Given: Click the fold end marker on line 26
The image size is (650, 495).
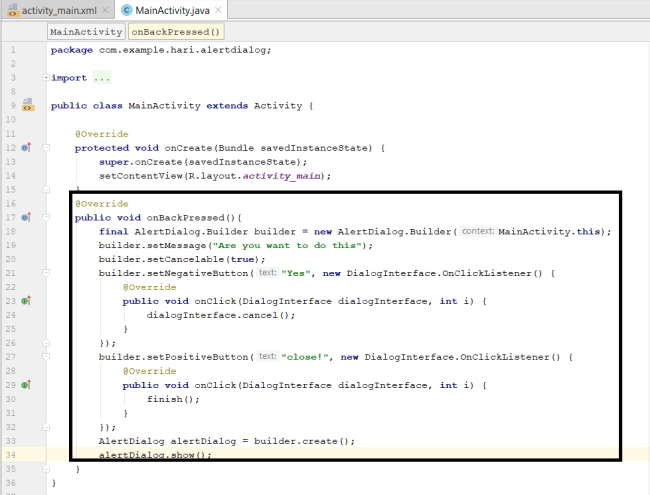Looking at the screenshot, I should click(46, 343).
